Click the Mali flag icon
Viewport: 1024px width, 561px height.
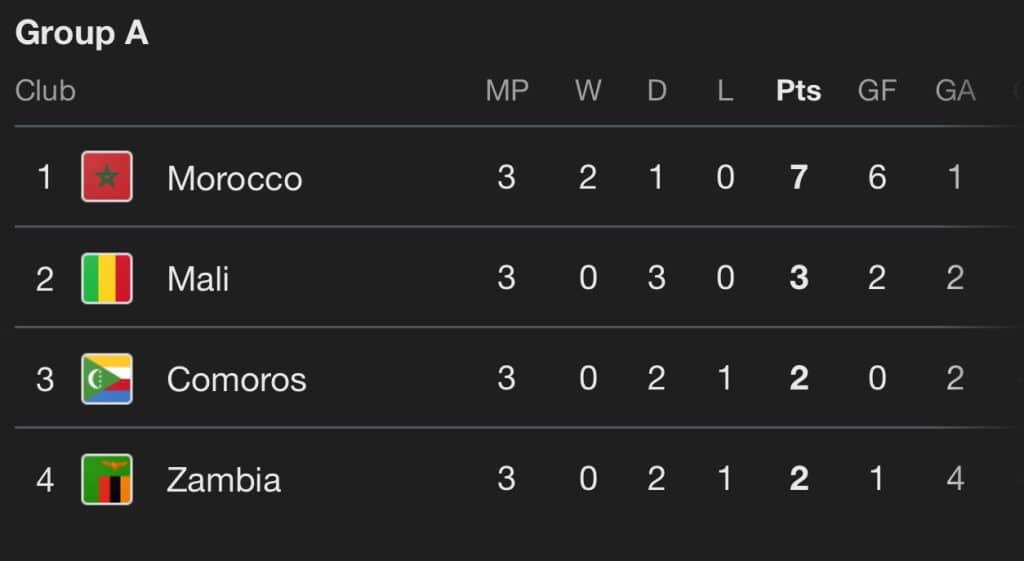pos(106,278)
